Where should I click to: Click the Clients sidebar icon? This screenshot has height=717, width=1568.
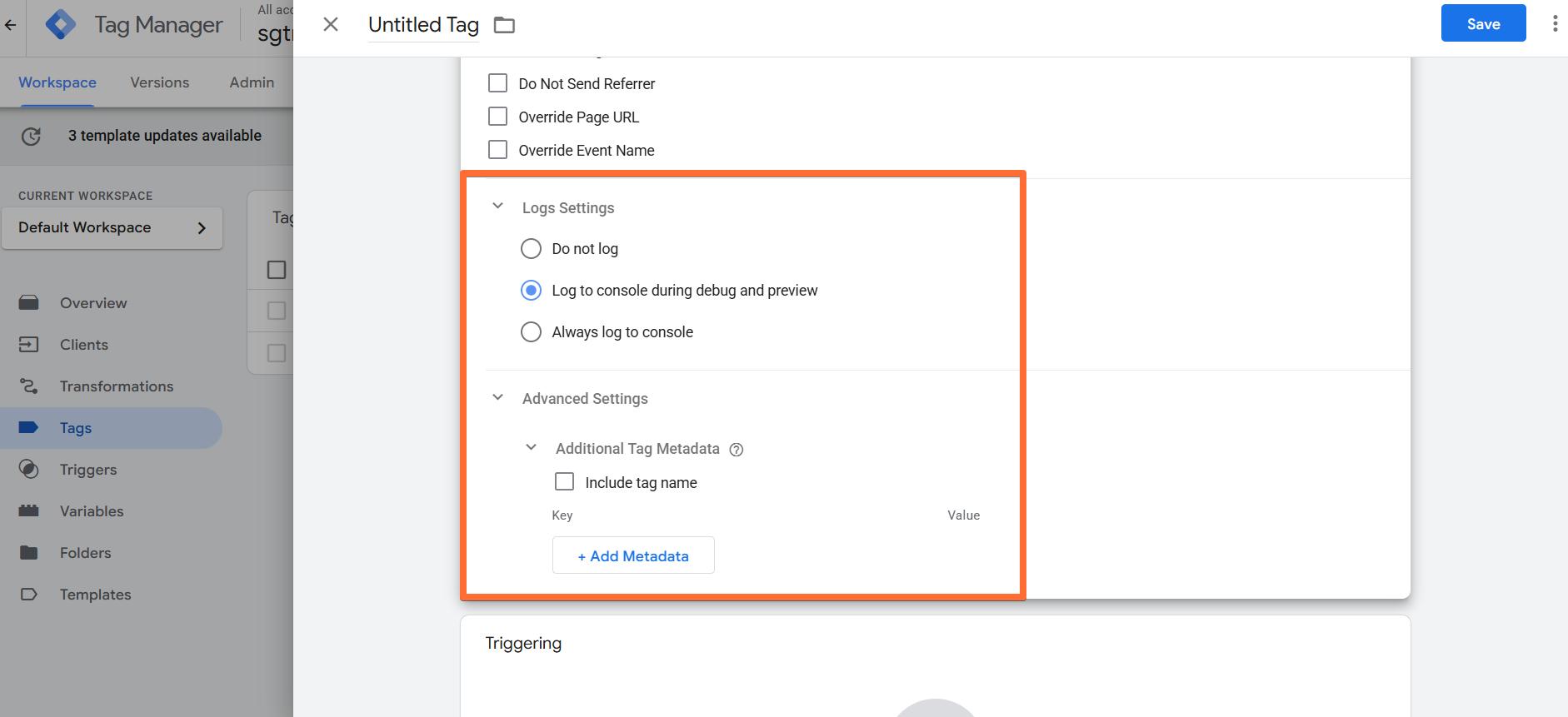tap(29, 345)
